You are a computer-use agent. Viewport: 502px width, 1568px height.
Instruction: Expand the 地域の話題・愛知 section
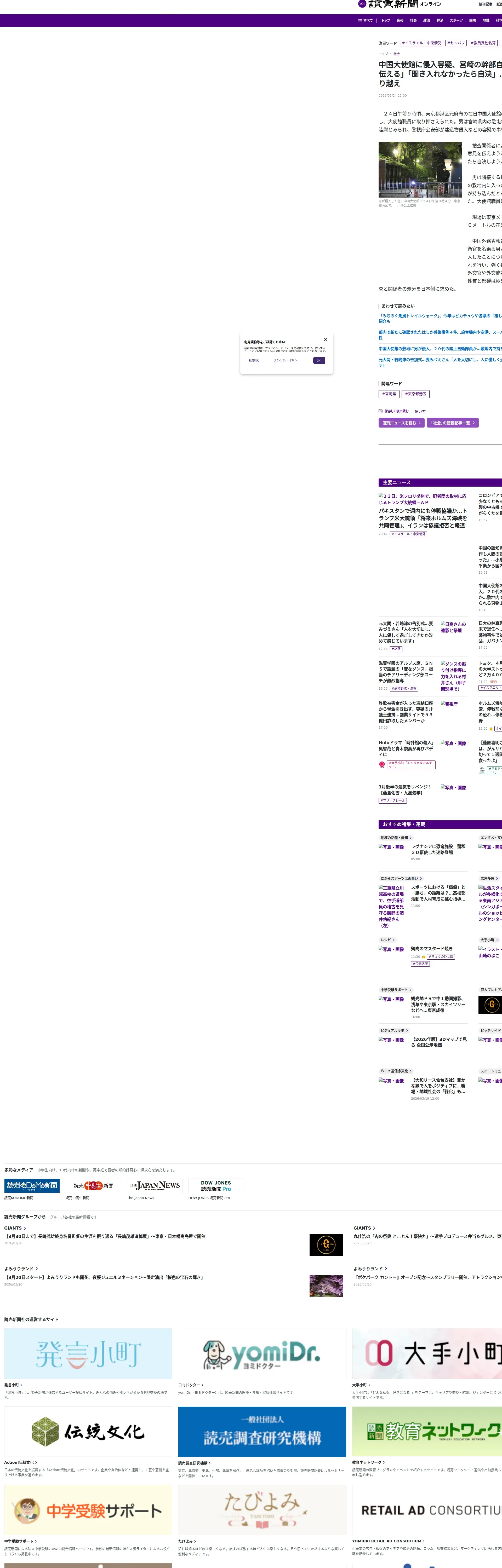point(396,838)
